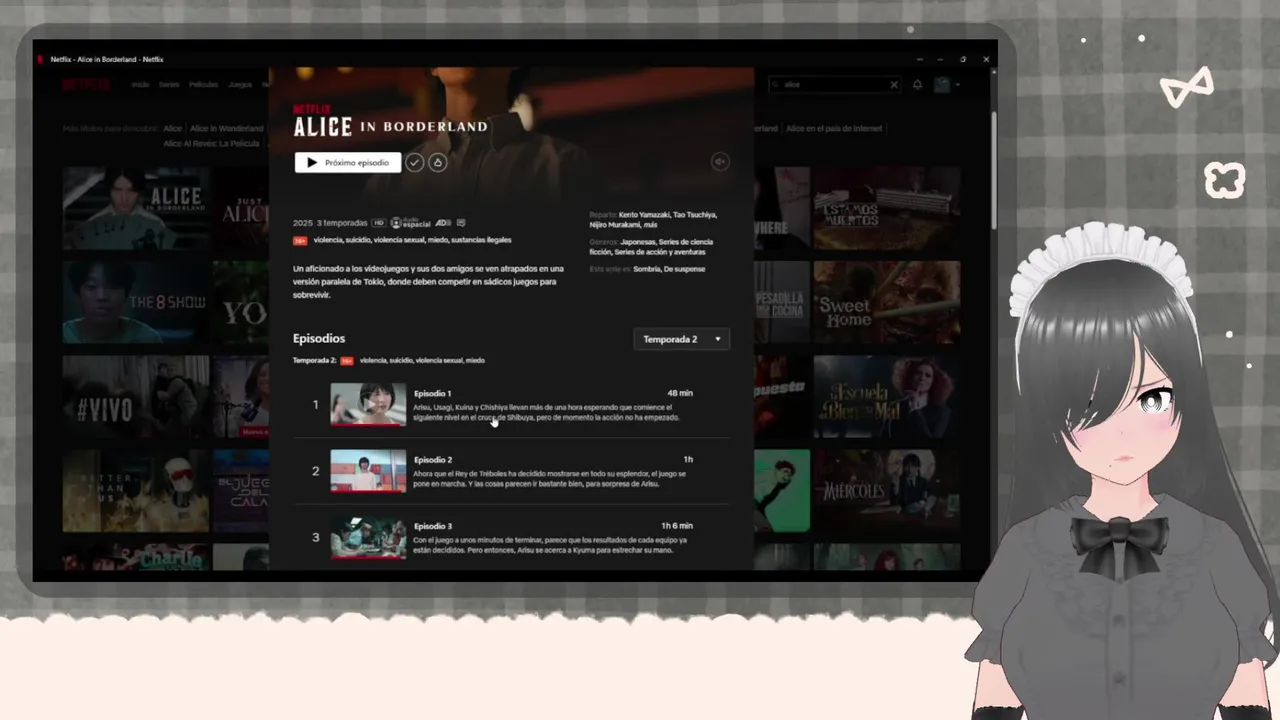Open La Escuela del Bien y del Mal thumbnail
The width and height of the screenshot is (1280, 720).
887,397
